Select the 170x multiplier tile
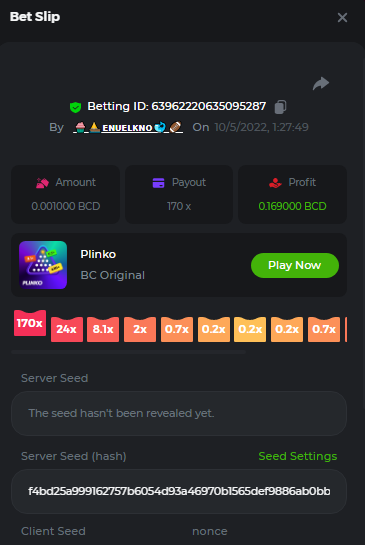Screen dimensions: 365x545 point(30,323)
